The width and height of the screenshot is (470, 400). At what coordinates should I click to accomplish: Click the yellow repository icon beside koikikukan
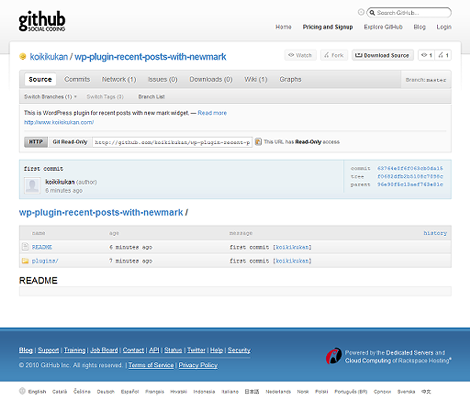point(23,57)
